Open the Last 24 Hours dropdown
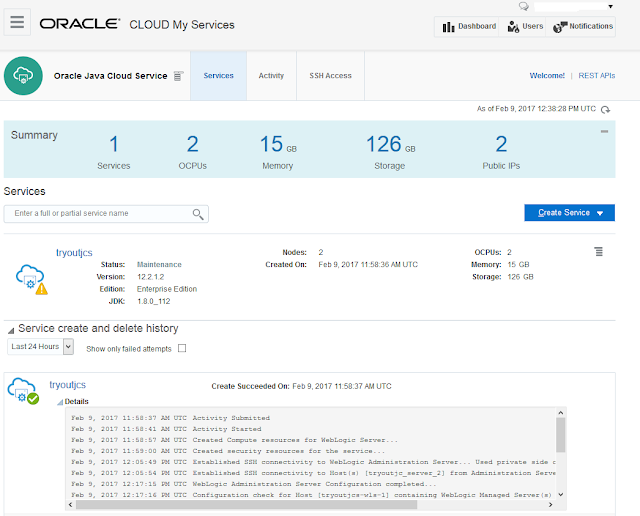The width and height of the screenshot is (640, 516). (41, 347)
